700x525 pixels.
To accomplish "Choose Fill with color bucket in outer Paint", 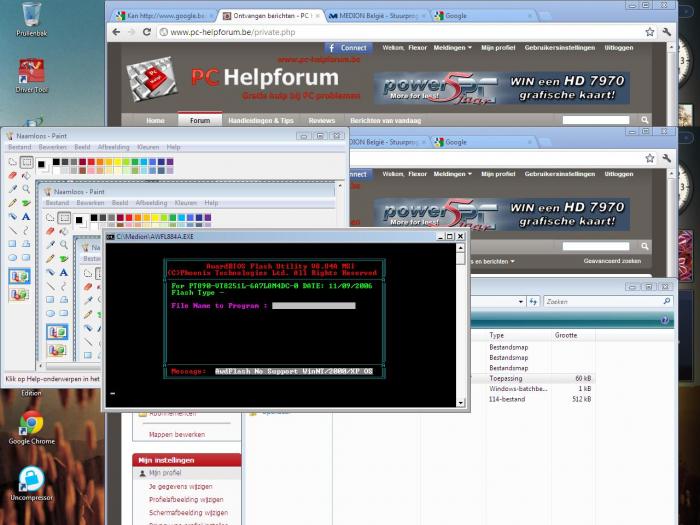I will 26,176.
